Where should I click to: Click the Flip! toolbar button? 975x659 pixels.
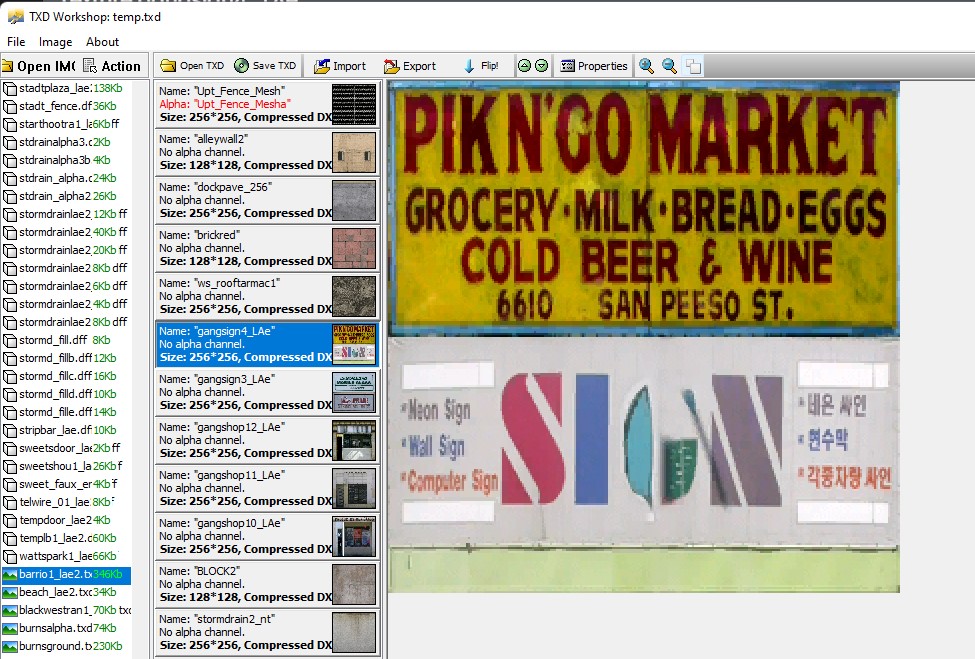pos(481,66)
